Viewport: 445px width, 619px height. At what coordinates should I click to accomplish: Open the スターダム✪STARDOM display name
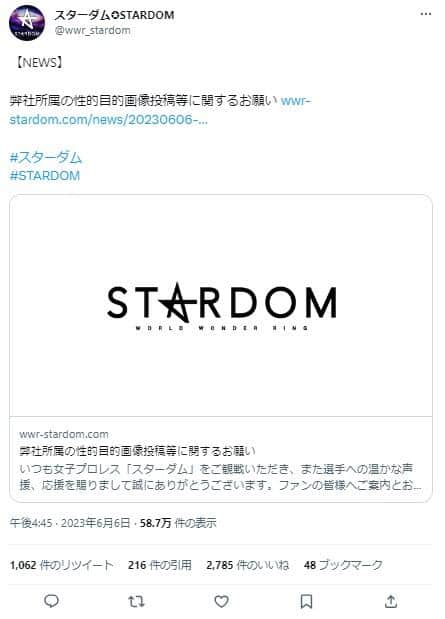click(x=115, y=15)
